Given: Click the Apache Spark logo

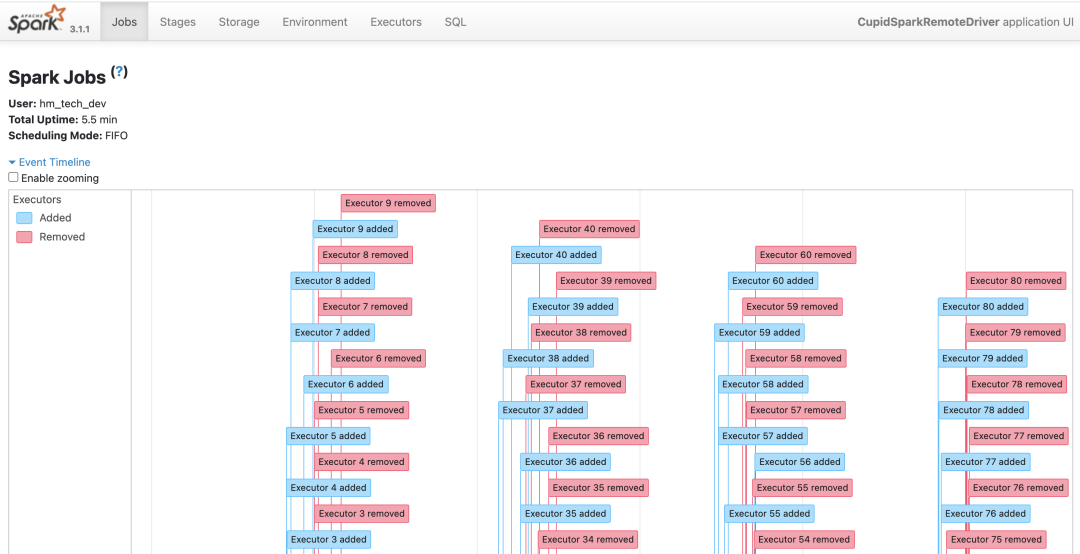Looking at the screenshot, I should tap(37, 19).
